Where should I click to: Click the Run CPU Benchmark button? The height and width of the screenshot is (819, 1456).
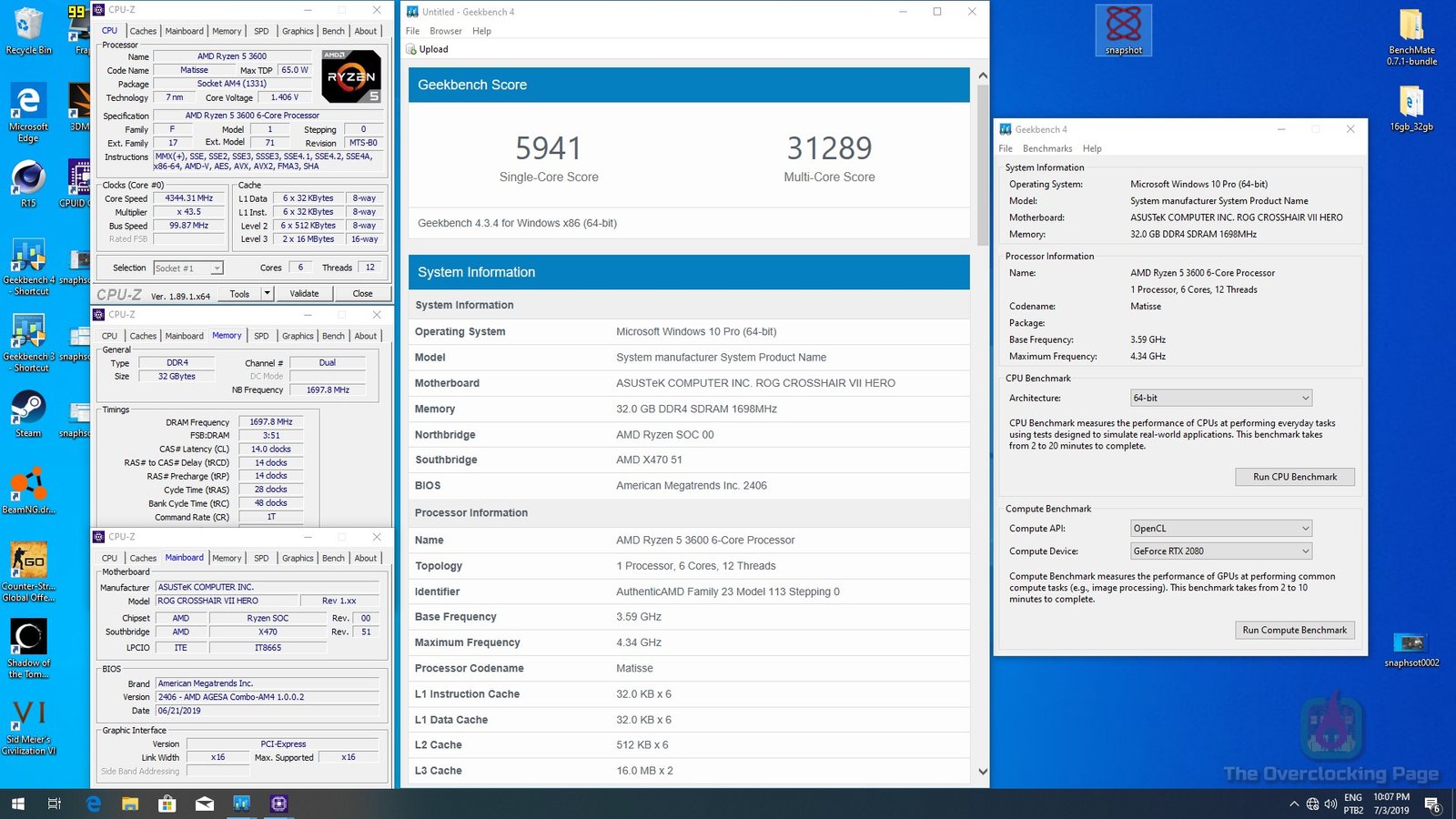pos(1294,476)
